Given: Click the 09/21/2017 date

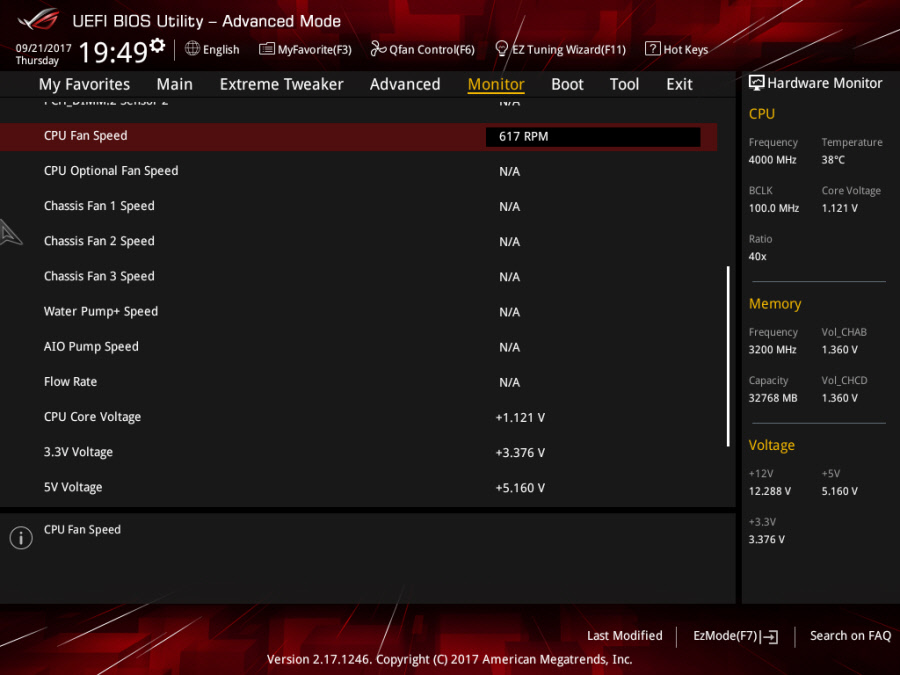Looking at the screenshot, I should click(44, 48).
